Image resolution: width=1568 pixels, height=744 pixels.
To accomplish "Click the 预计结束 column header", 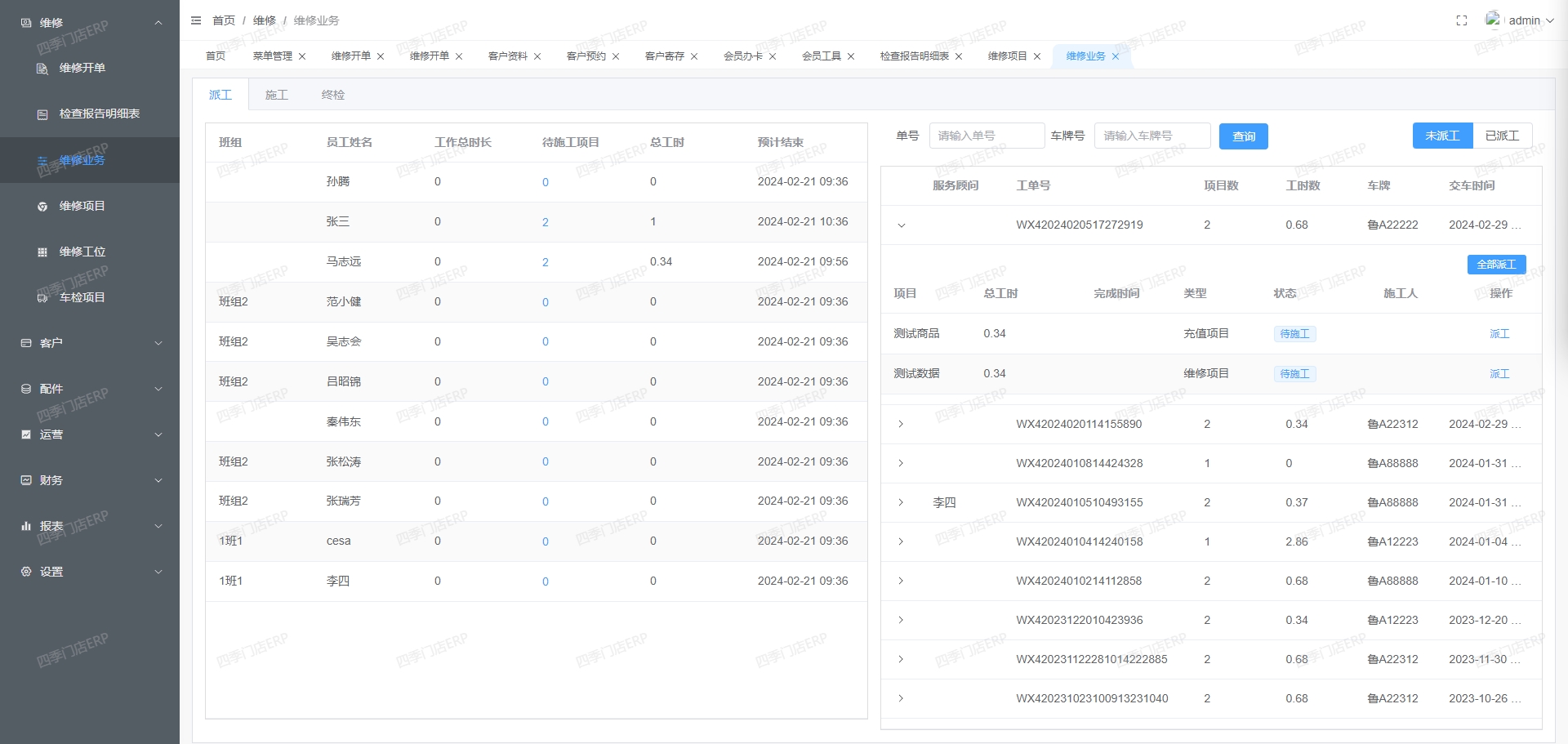I will 780,143.
